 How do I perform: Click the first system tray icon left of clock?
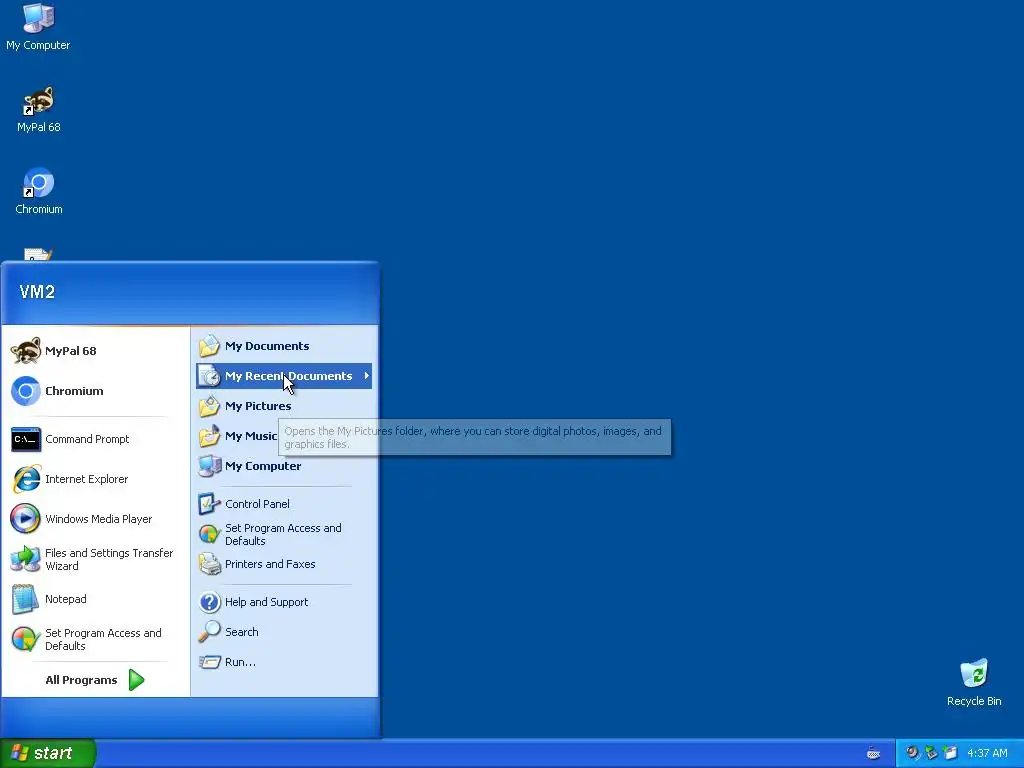coord(912,753)
